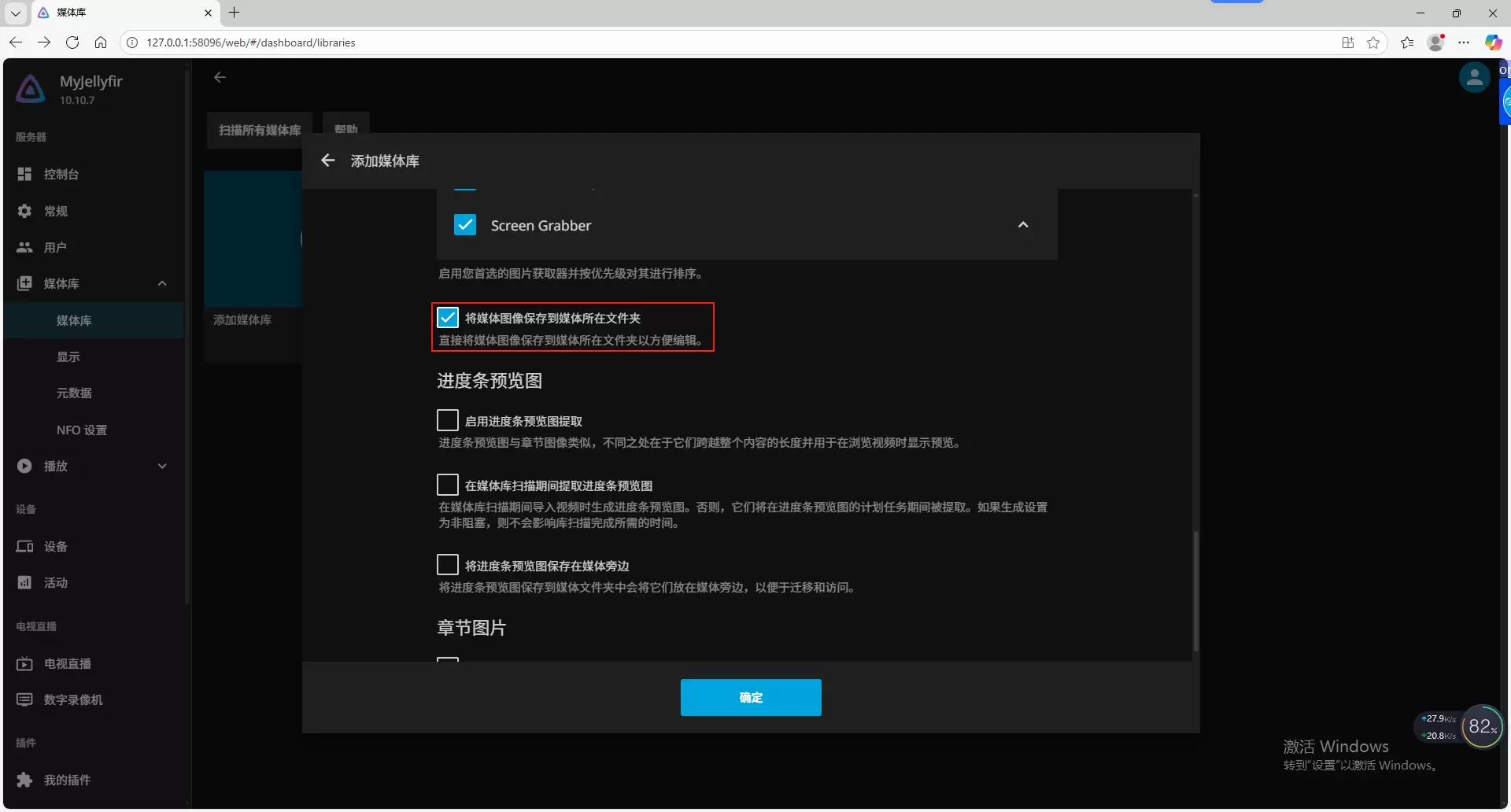1511x812 pixels.
Task: Click the browser refresh icon
Action: pyautogui.click(x=72, y=42)
